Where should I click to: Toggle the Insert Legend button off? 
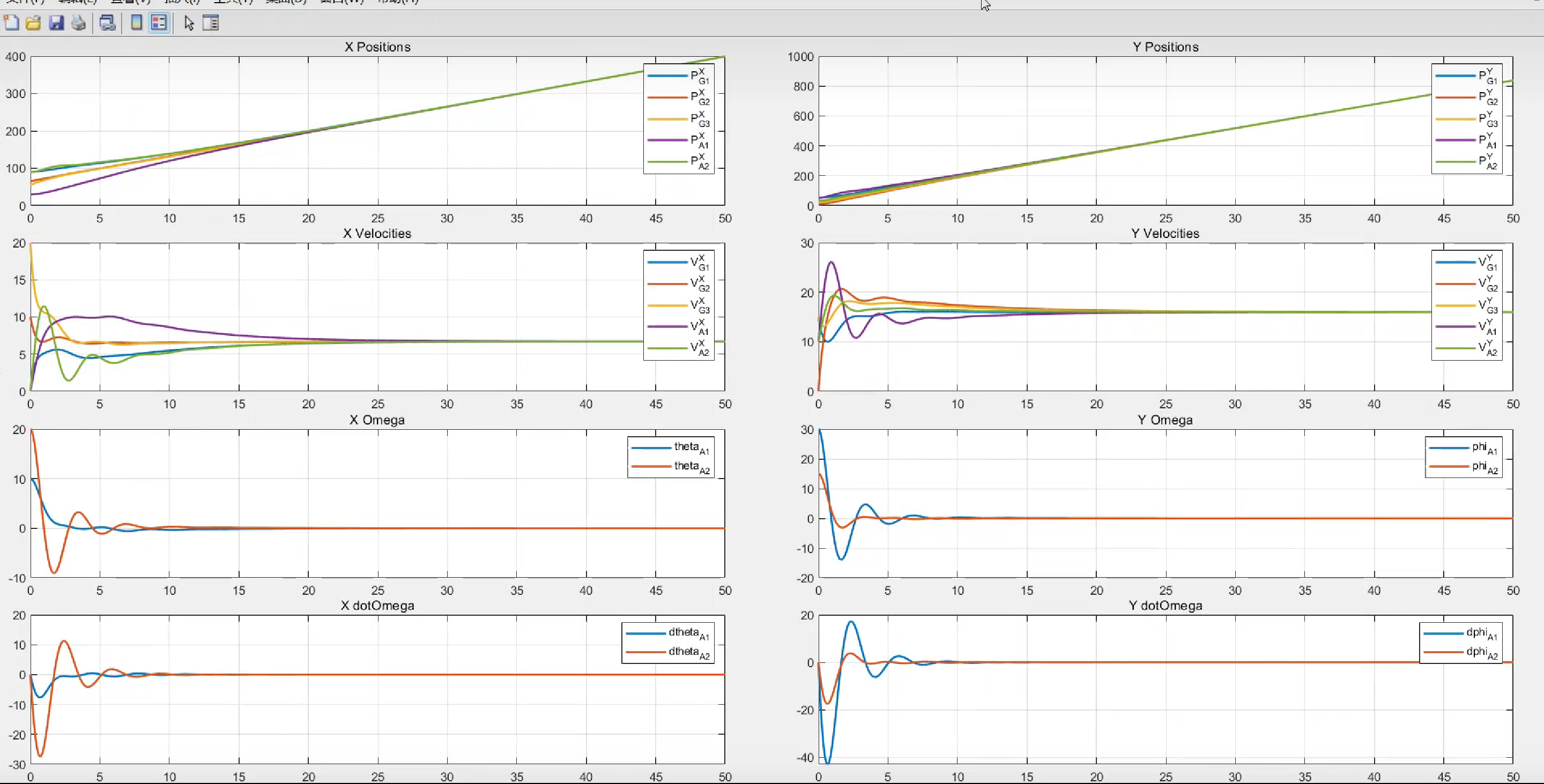pos(159,24)
